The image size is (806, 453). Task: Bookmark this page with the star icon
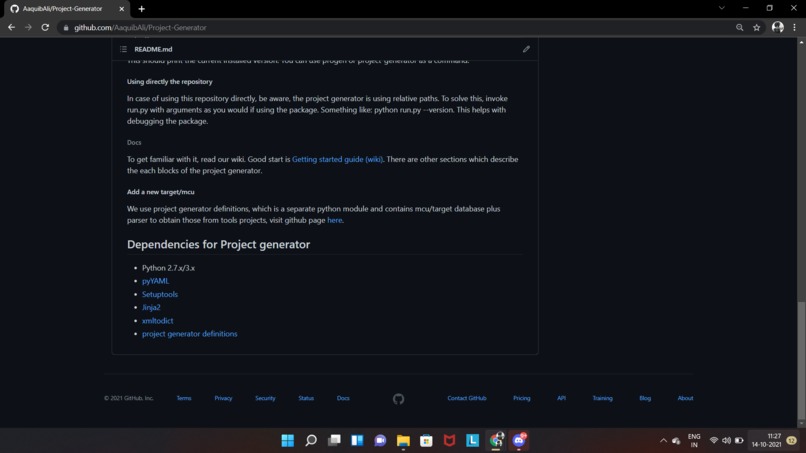757,28
